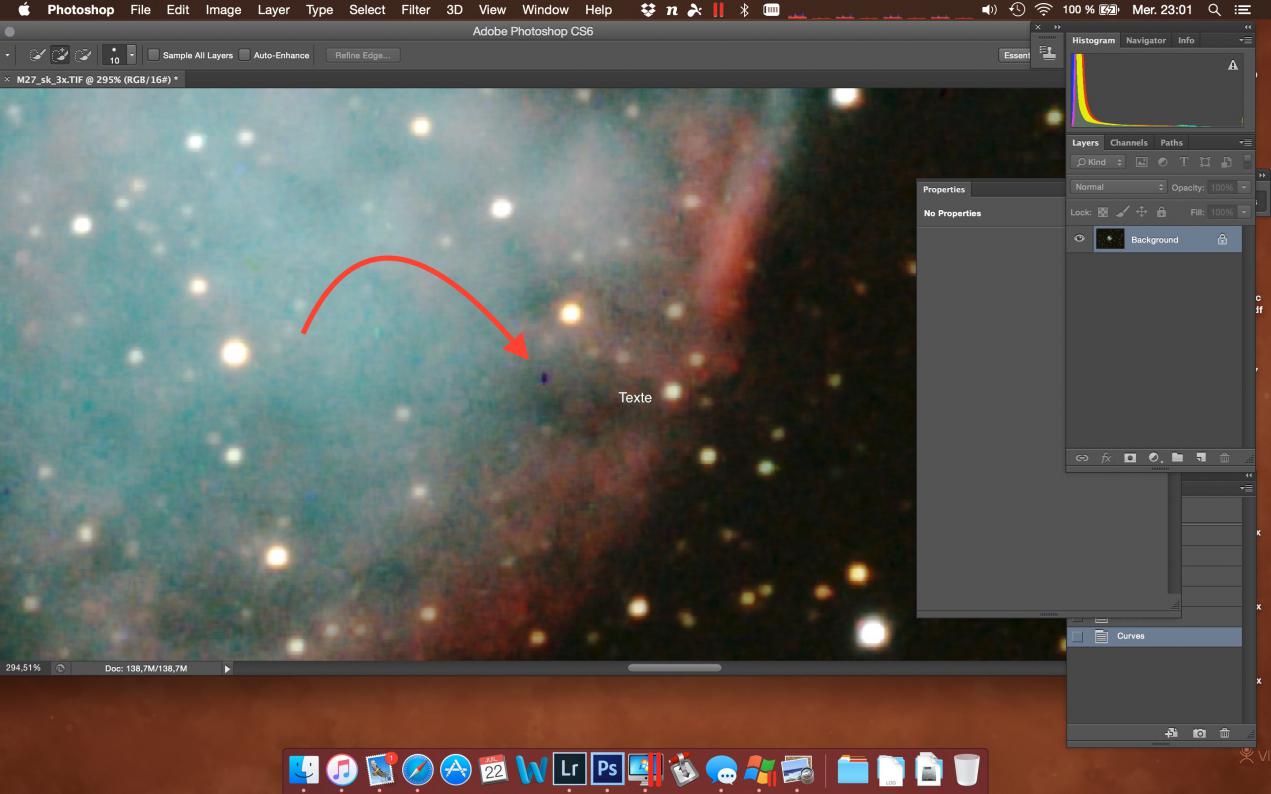Switch to the Navigator tab
Screen dimensions: 1271x794
(1145, 40)
